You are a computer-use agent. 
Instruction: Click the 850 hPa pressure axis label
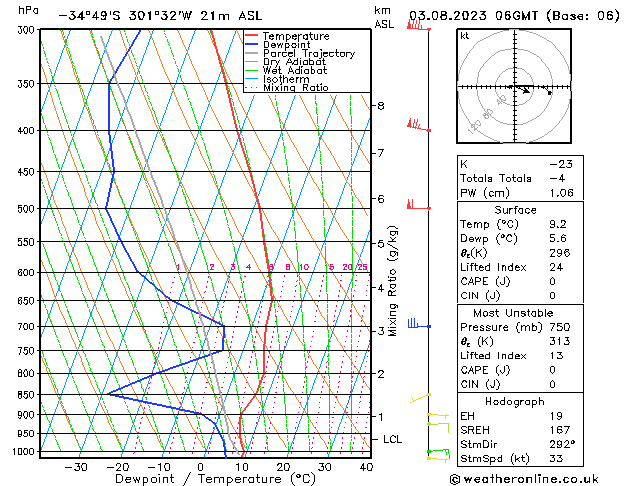pos(28,395)
